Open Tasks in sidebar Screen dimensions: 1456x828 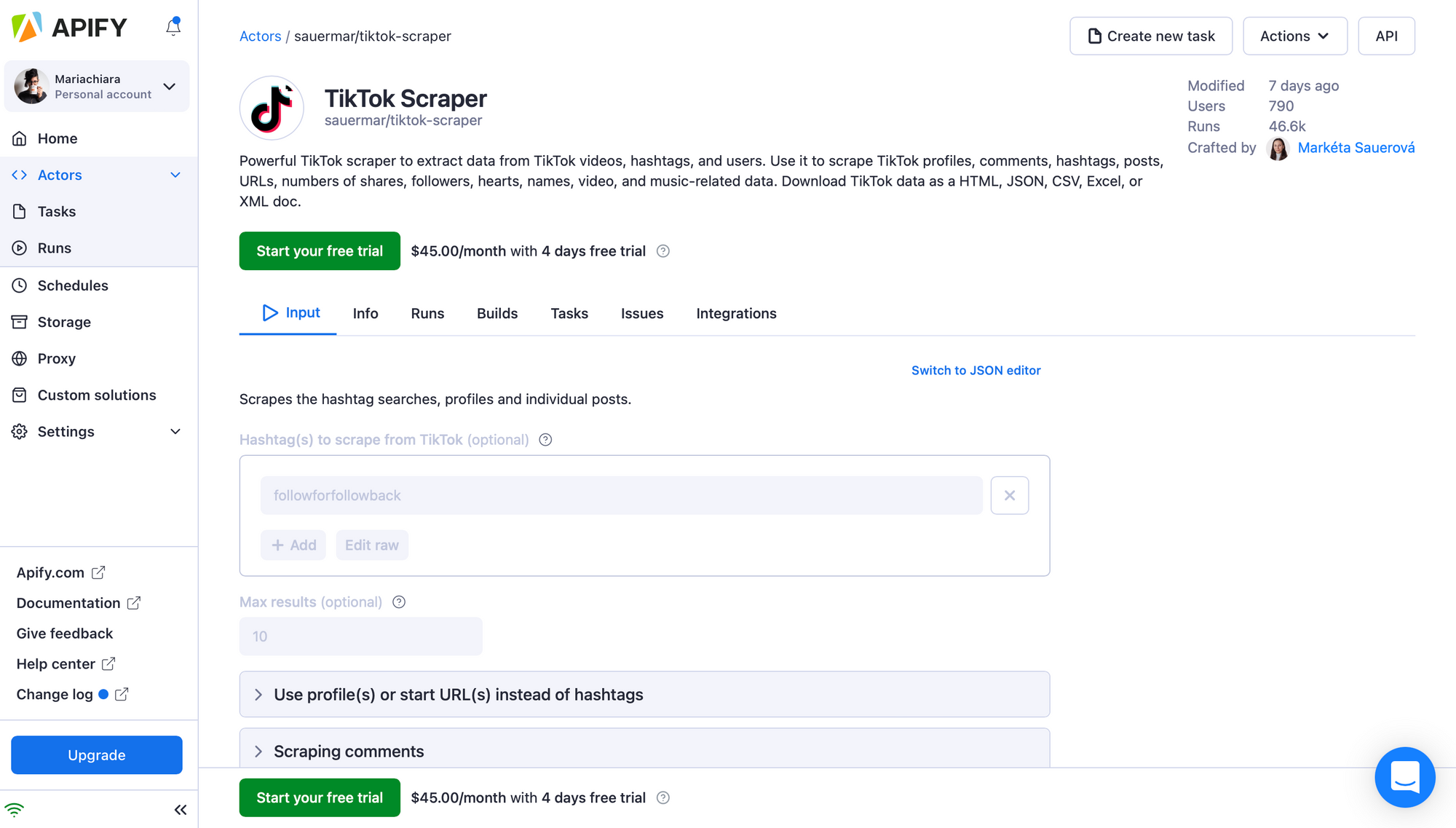coord(57,211)
